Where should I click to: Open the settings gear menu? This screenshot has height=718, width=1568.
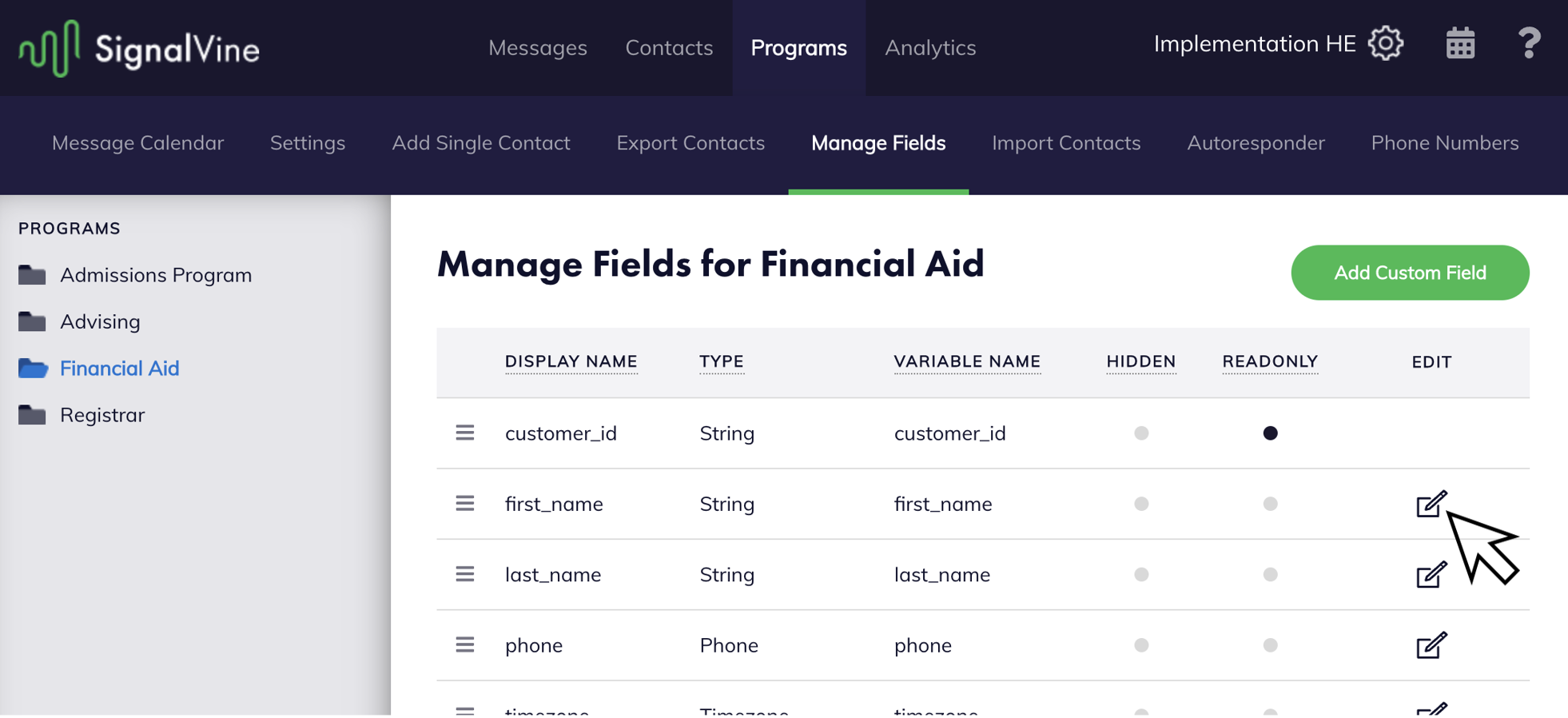click(x=1387, y=44)
